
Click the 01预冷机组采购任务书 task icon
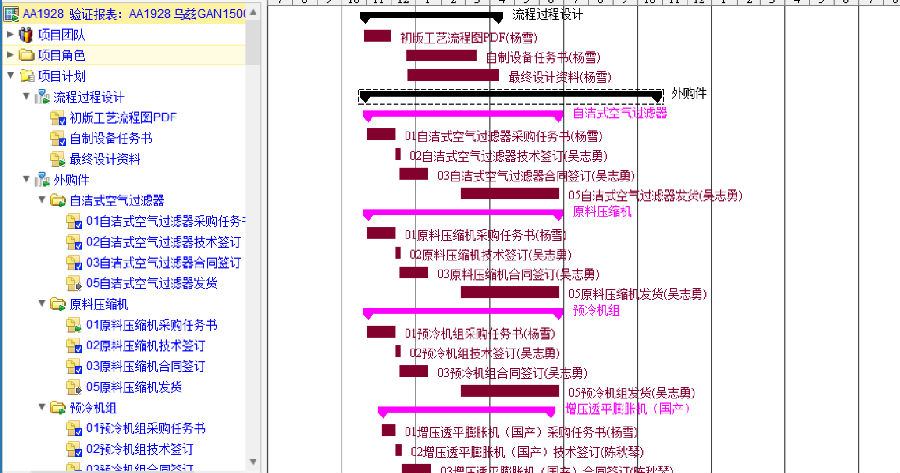pyautogui.click(x=74, y=428)
